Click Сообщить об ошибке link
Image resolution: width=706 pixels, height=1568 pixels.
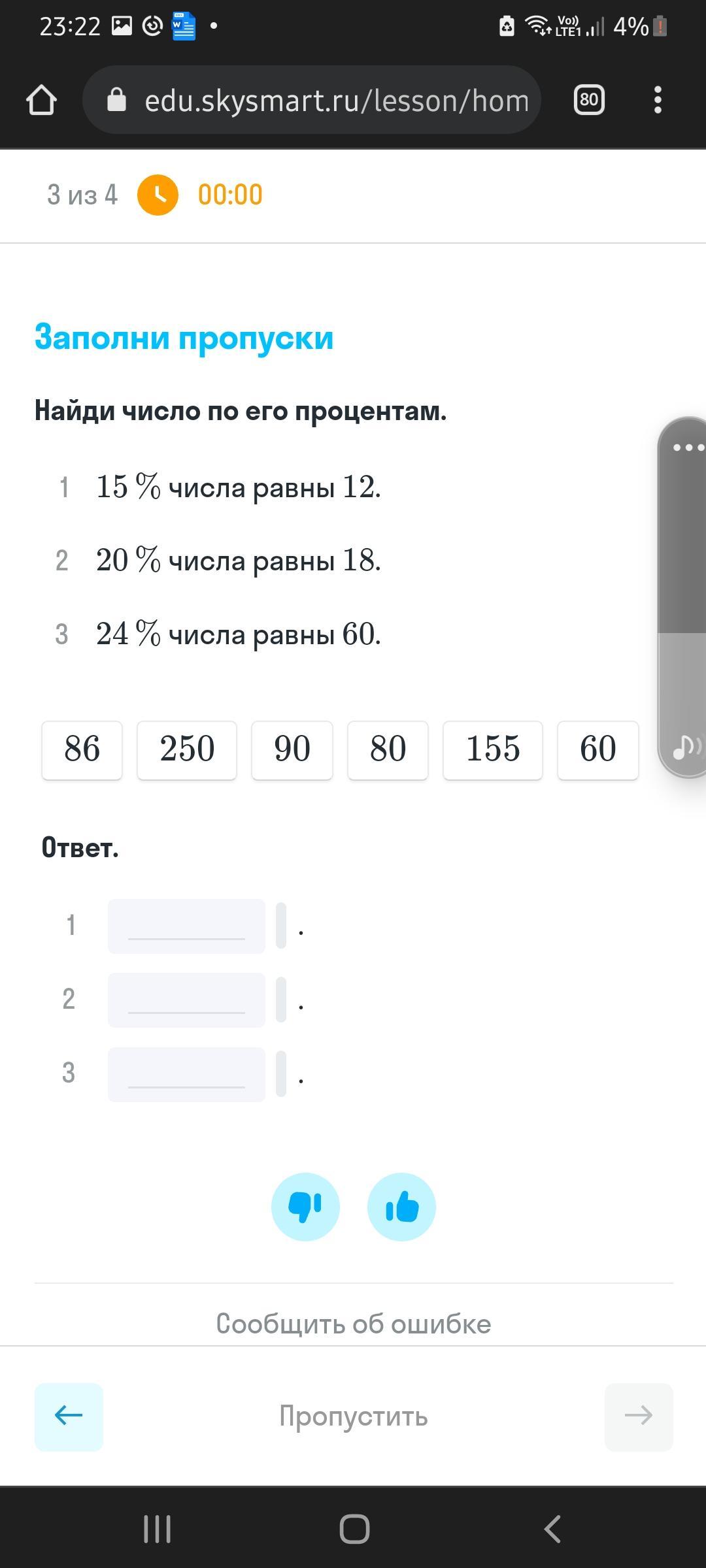pos(353,1324)
